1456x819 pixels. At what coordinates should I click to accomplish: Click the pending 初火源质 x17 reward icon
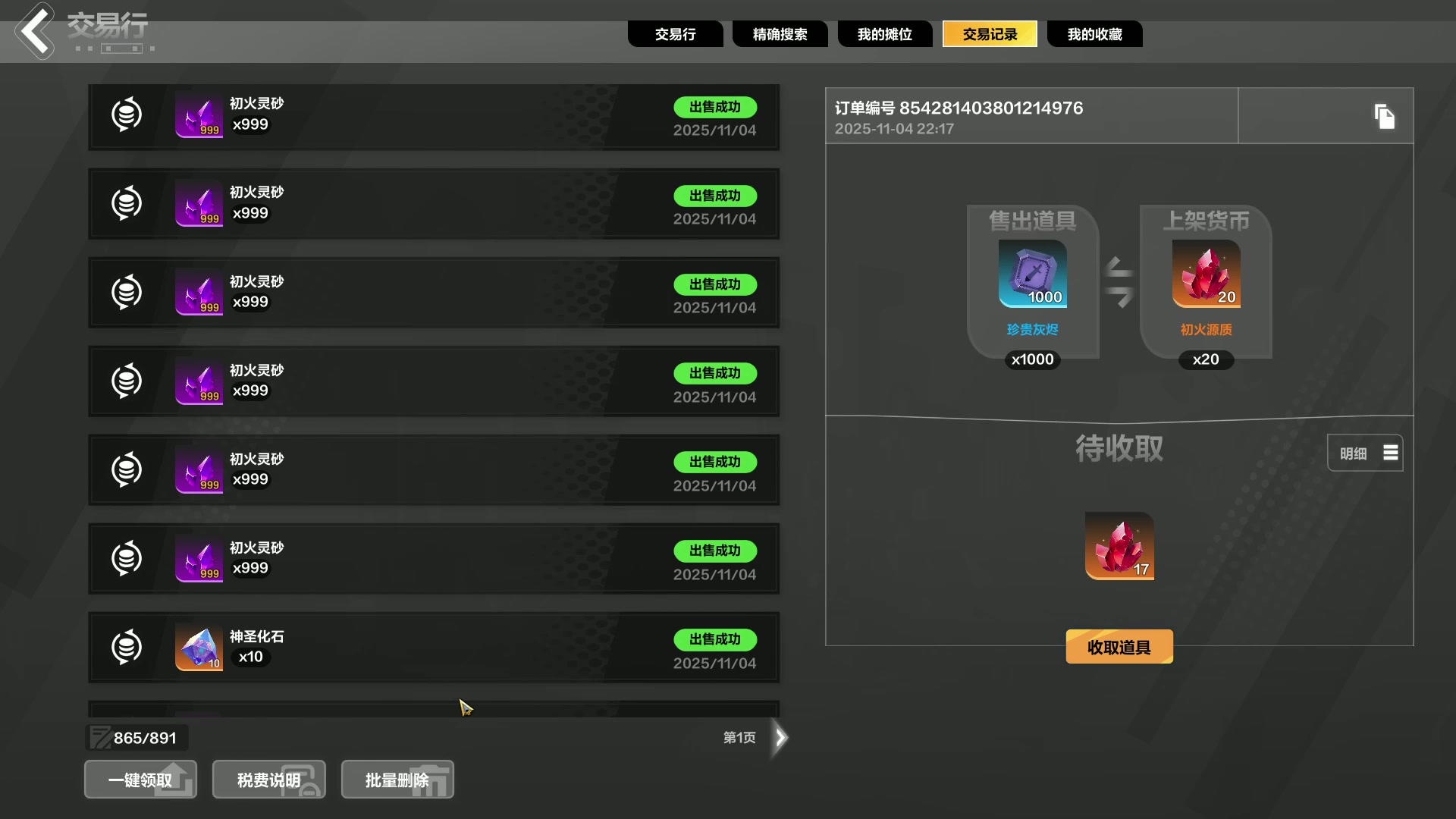point(1119,546)
